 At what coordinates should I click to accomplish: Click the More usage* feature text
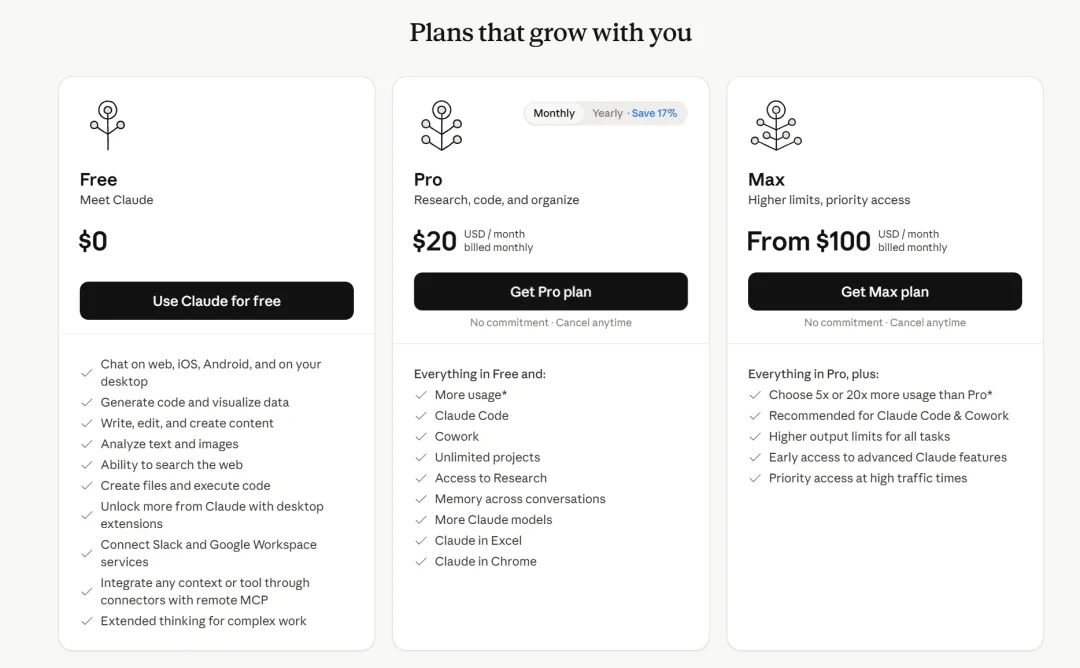coord(470,395)
